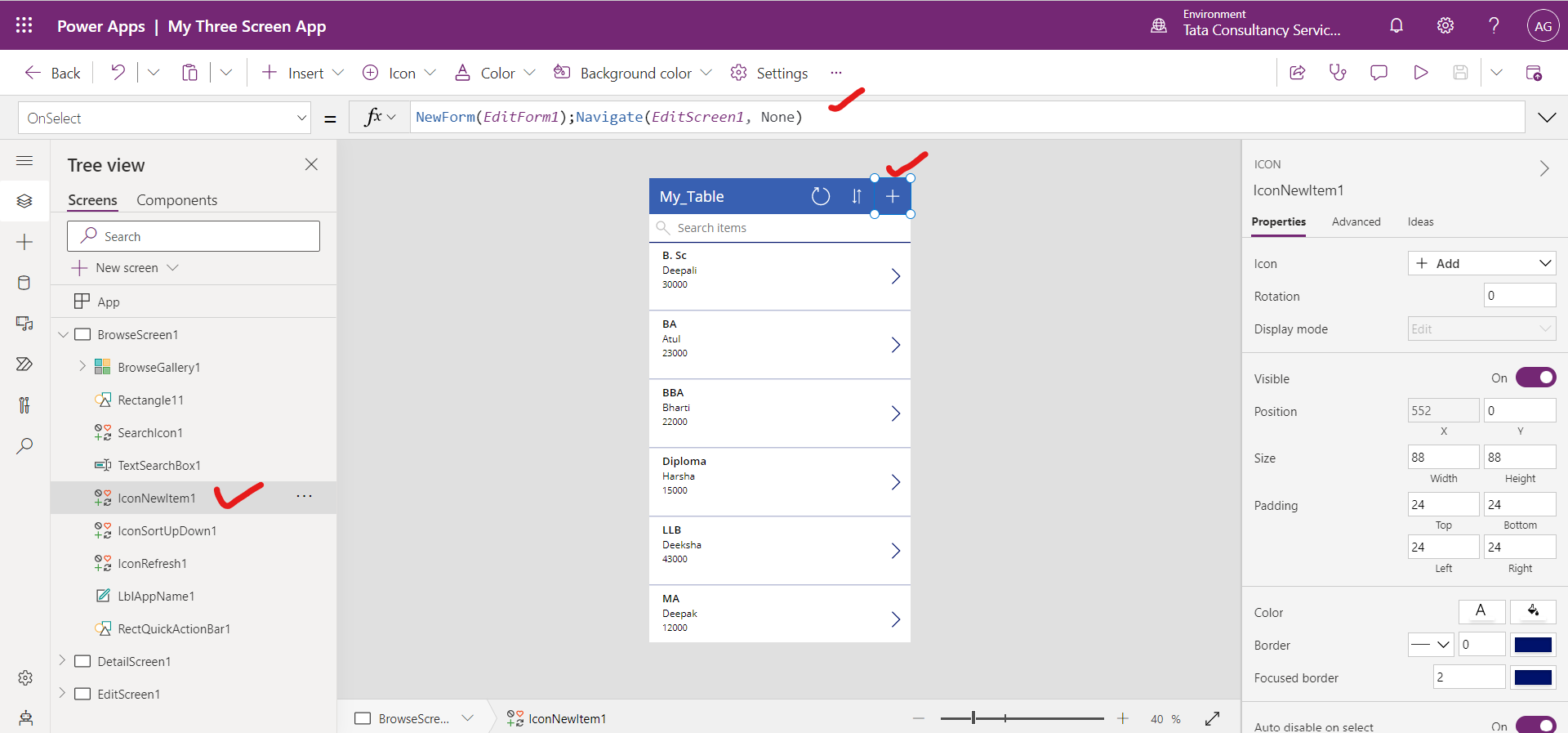Toggle the Visible switch off
Viewport: 1568px width, 733px height.
(1535, 378)
